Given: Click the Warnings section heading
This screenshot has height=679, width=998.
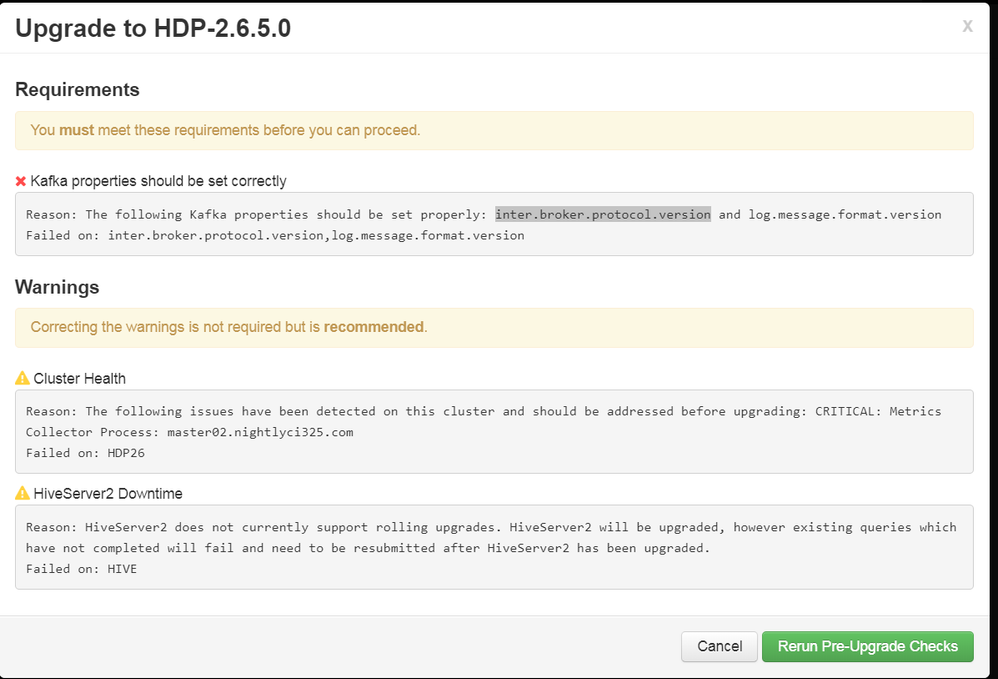Looking at the screenshot, I should tap(57, 287).
